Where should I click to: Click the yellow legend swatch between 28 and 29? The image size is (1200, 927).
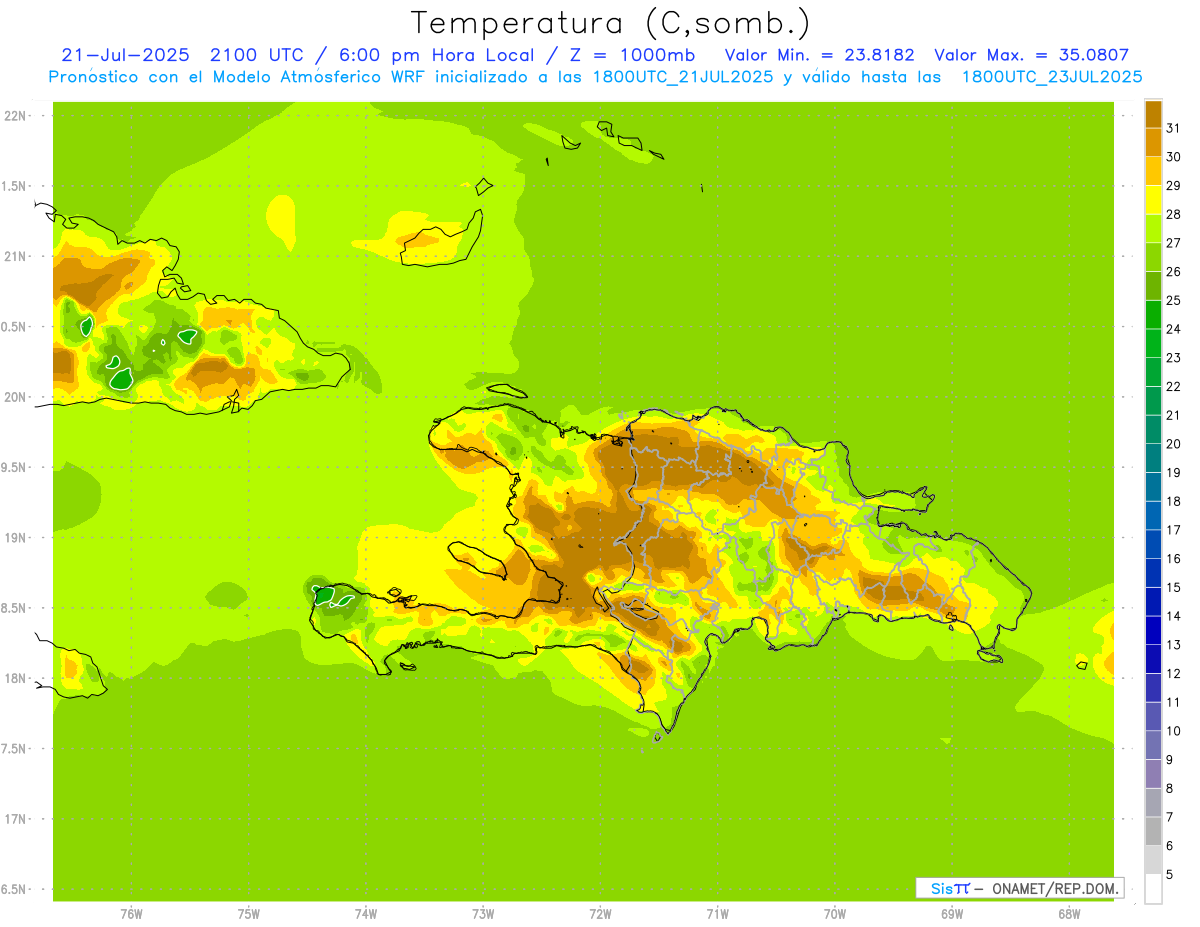(1153, 200)
